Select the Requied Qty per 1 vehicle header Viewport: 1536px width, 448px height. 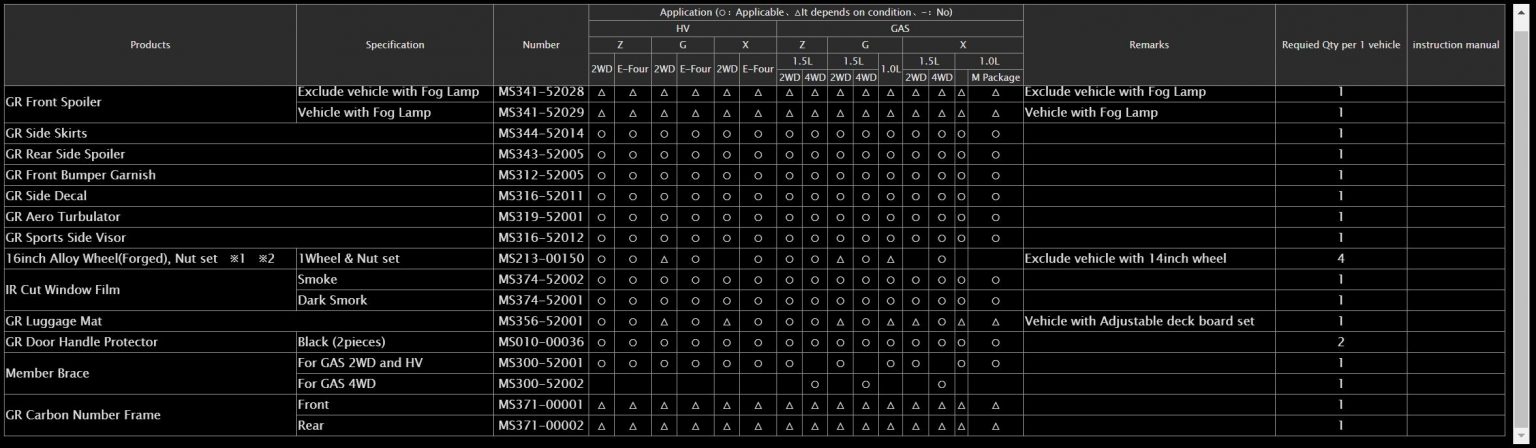tap(1340, 45)
